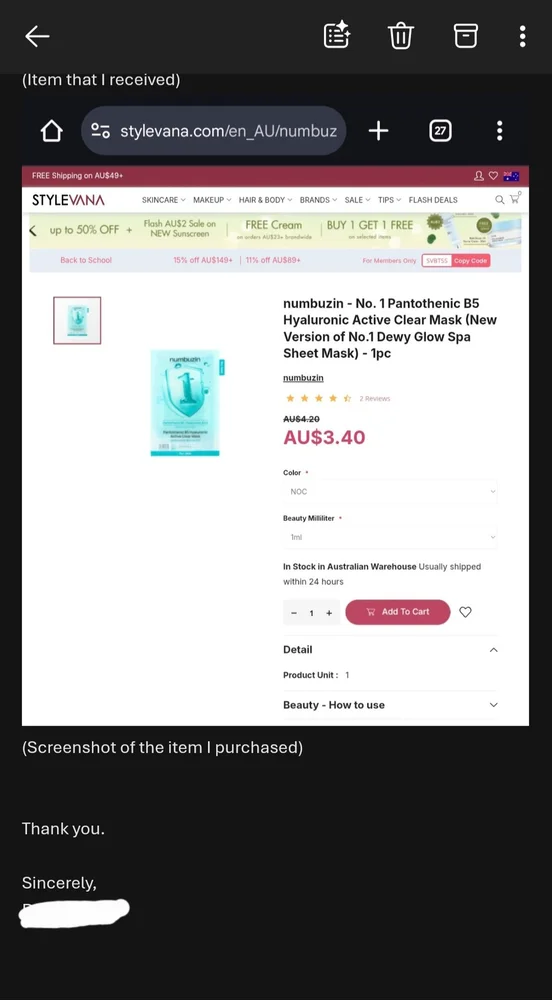The height and width of the screenshot is (1000, 552).
Task: Open the Stylevana search magnifier
Action: (x=500, y=200)
